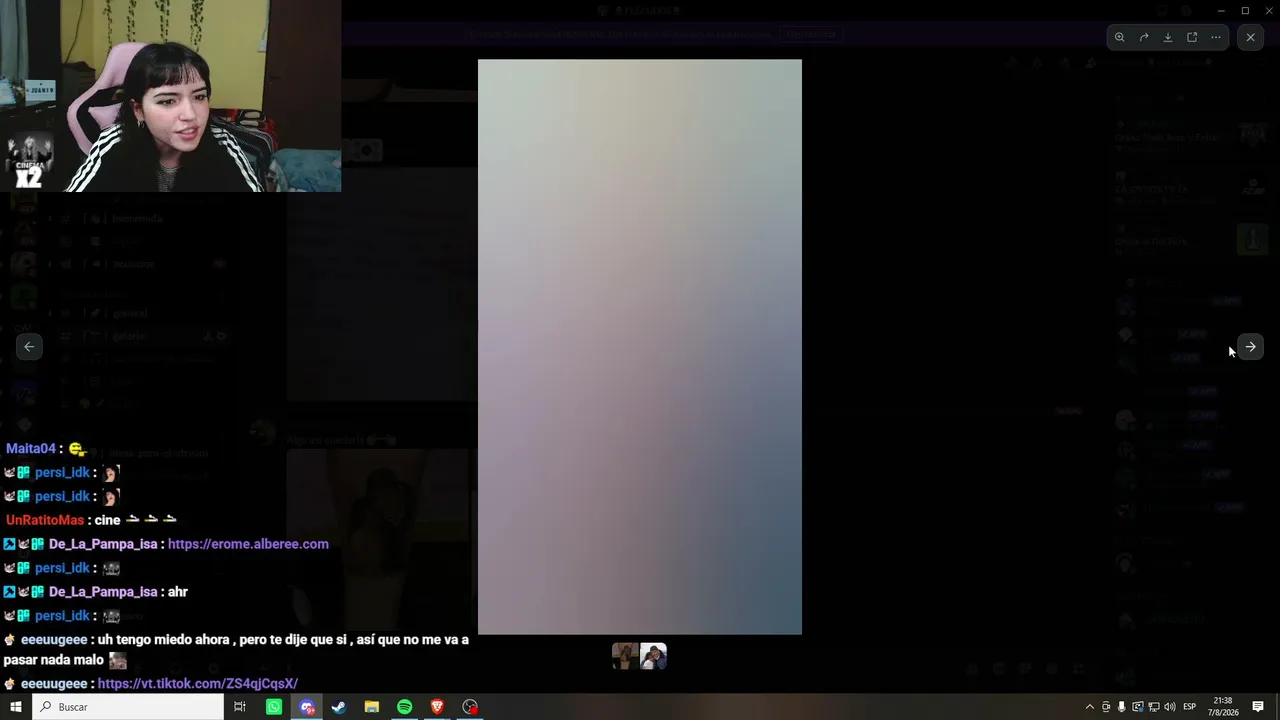Open the volume speaker control
This screenshot has width=1280, height=720.
[1170, 707]
